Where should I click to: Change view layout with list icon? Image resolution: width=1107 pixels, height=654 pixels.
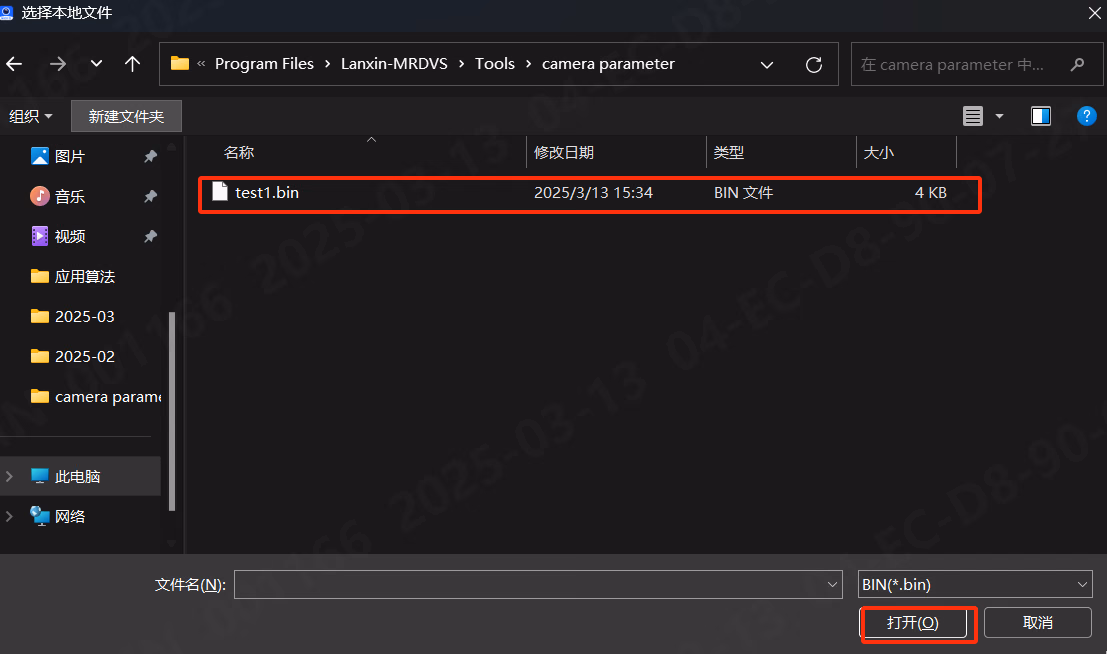click(x=973, y=116)
